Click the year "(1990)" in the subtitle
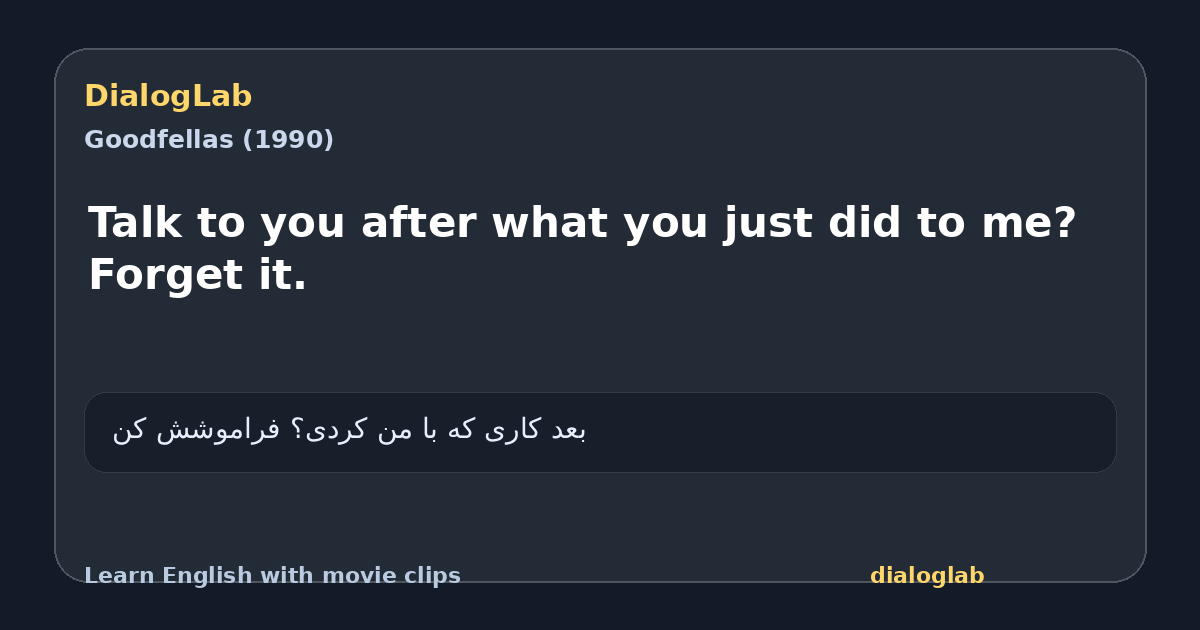The width and height of the screenshot is (1200, 630). click(x=289, y=140)
